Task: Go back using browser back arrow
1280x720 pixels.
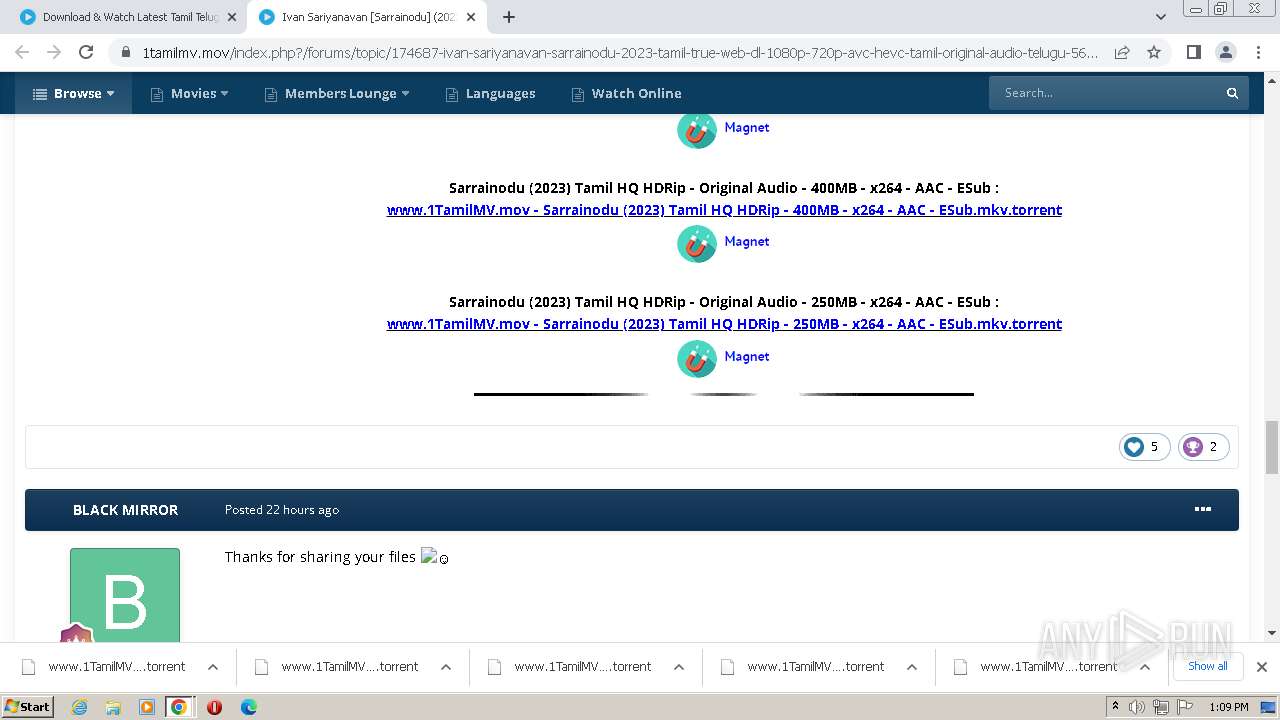Action: coord(22,52)
